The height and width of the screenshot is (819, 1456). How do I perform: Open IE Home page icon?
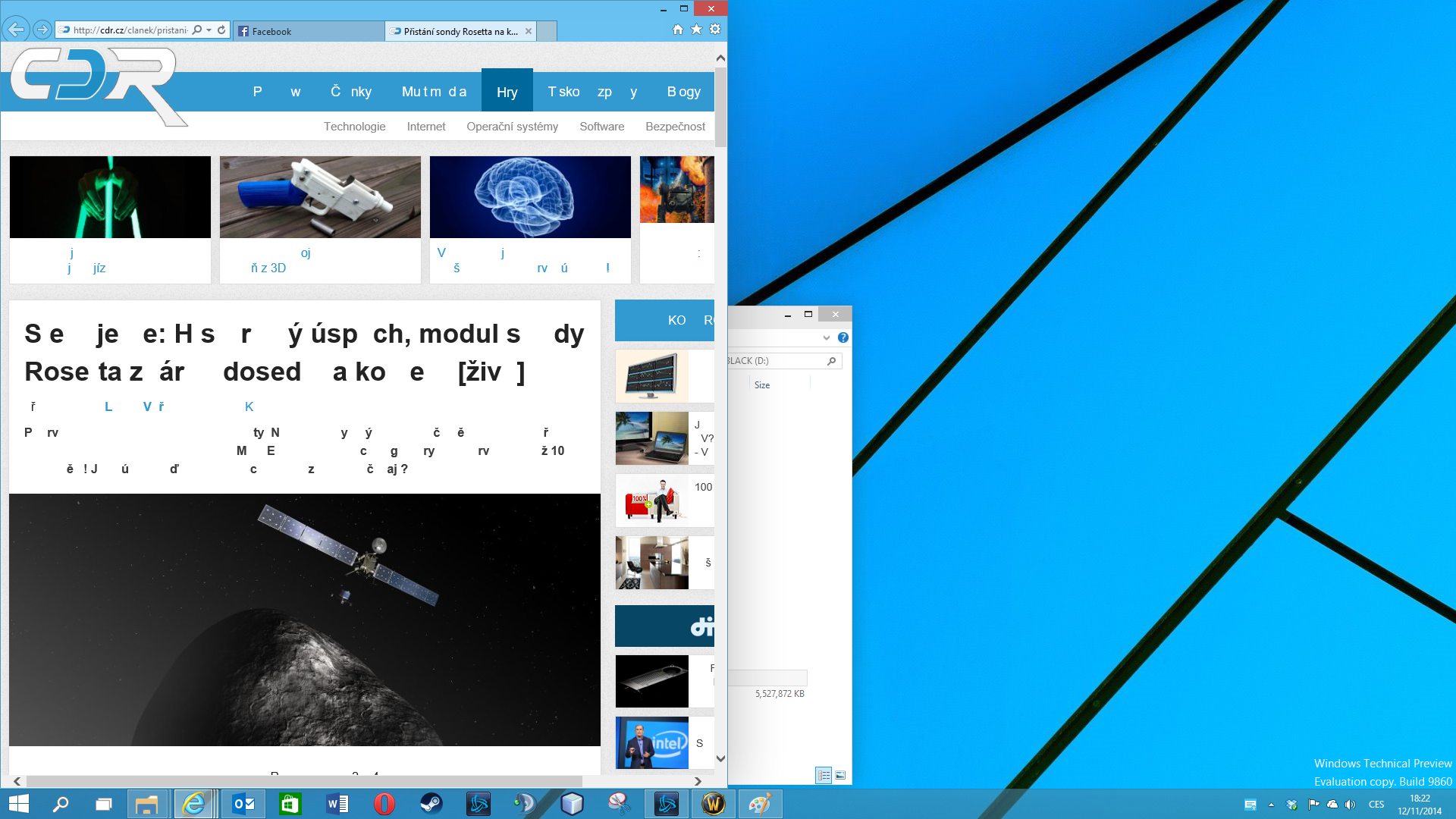click(x=677, y=30)
